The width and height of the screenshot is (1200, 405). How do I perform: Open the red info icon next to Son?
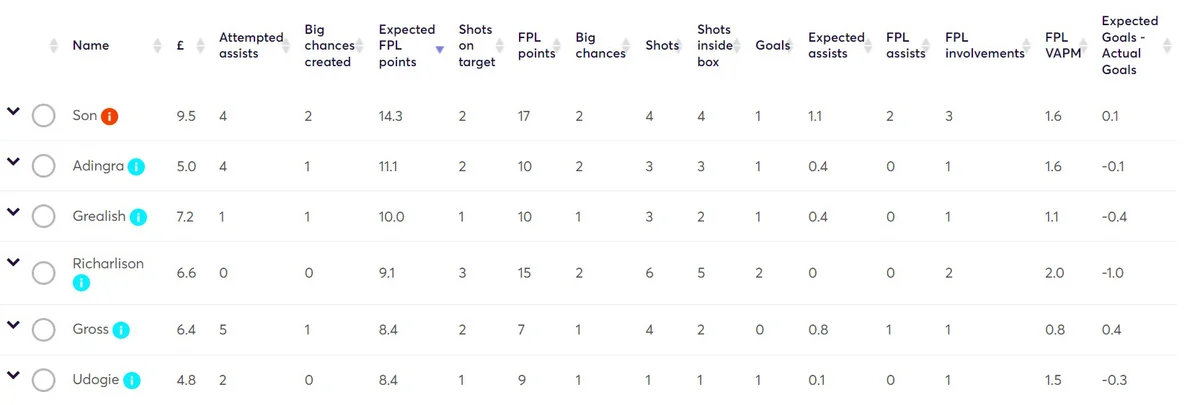110,116
